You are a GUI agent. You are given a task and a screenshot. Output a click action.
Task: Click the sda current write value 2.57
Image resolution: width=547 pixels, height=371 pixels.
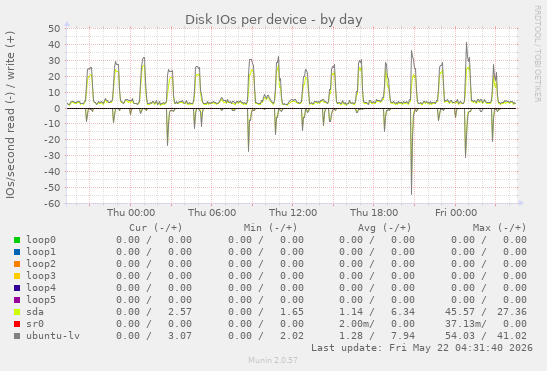coord(180,312)
